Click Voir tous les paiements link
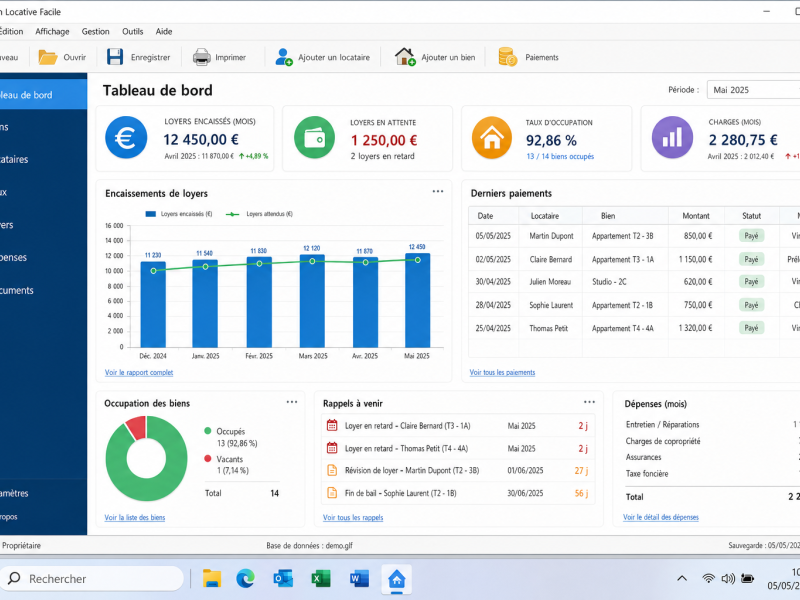The image size is (800, 600). (x=502, y=372)
